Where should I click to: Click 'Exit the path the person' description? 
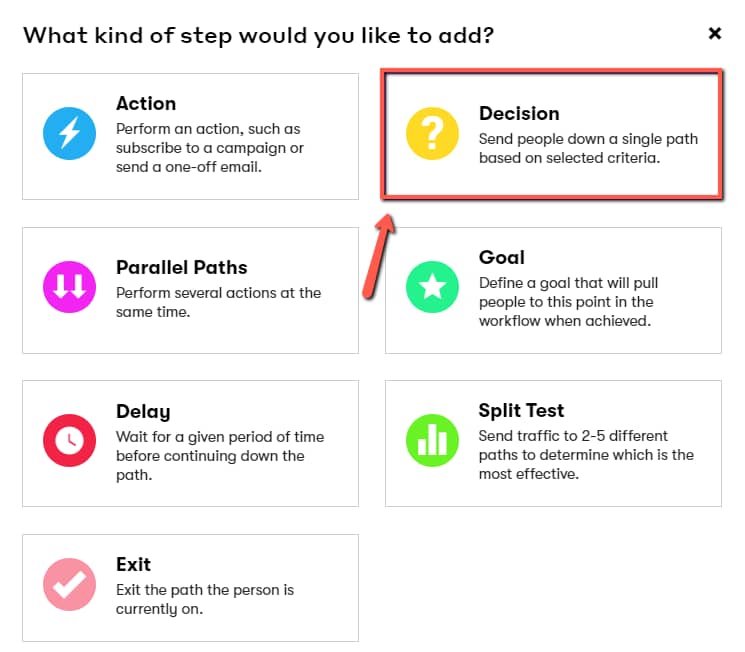205,599
